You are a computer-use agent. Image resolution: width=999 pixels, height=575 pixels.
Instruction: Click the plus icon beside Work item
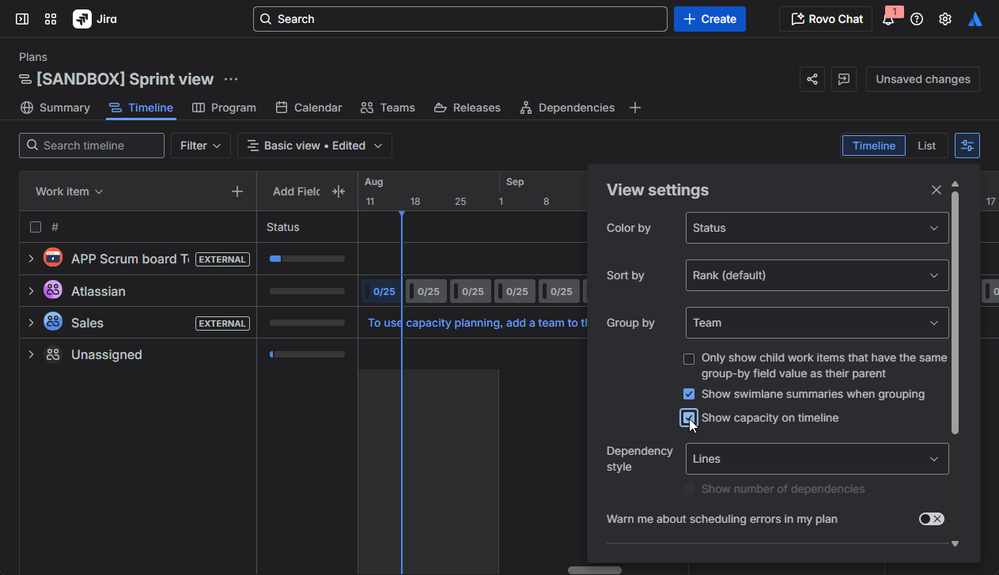[x=237, y=191]
